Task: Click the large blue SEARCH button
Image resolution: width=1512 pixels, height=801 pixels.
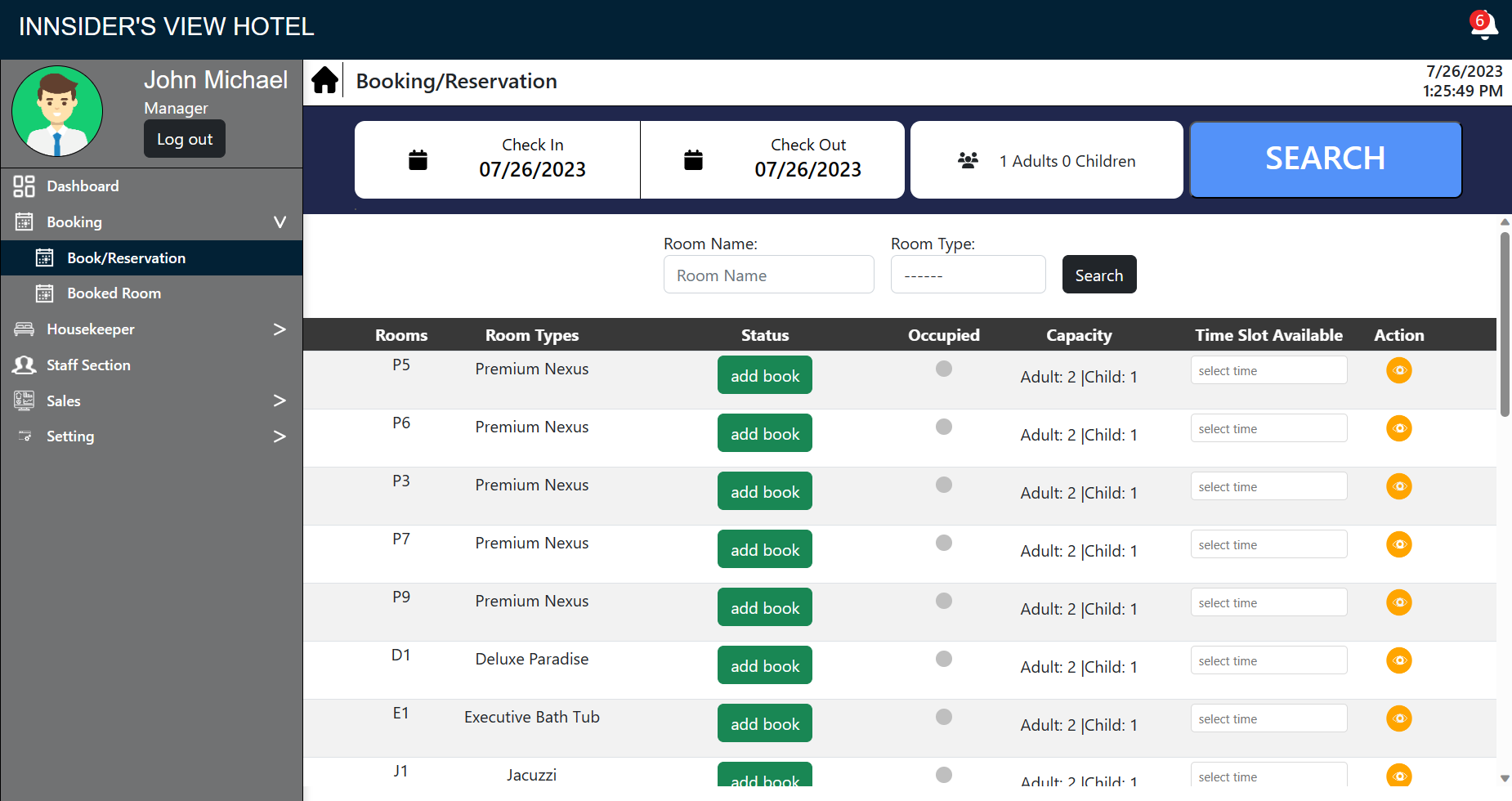Action: (1325, 159)
